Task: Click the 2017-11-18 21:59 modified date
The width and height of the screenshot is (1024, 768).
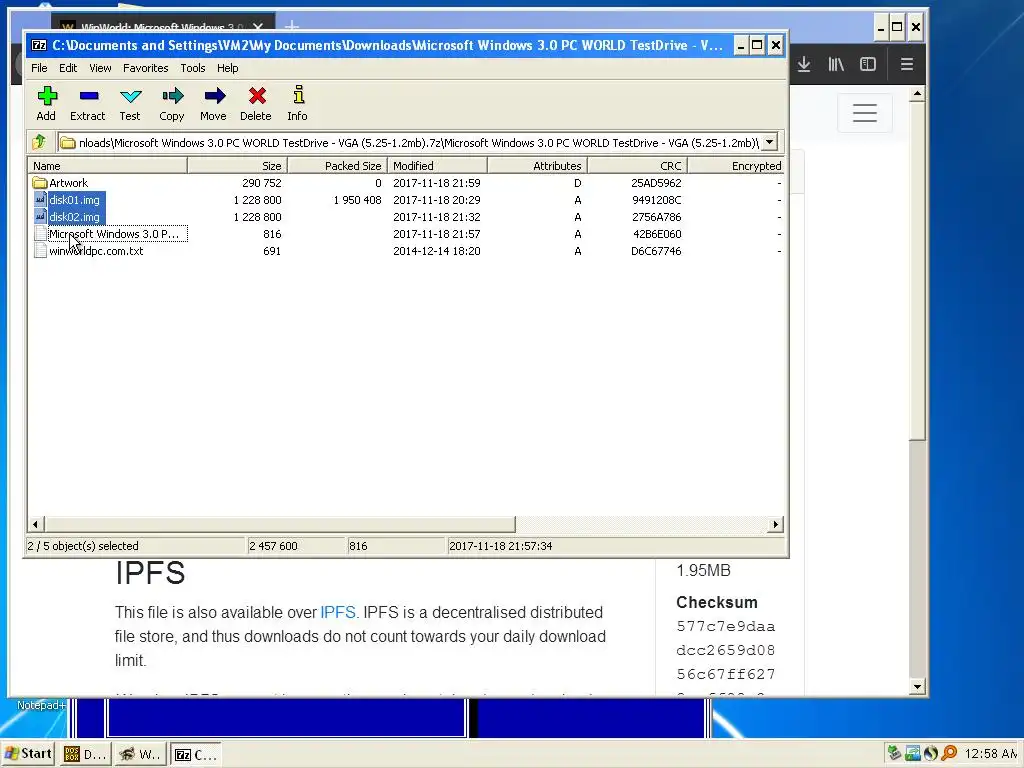Action: (437, 183)
